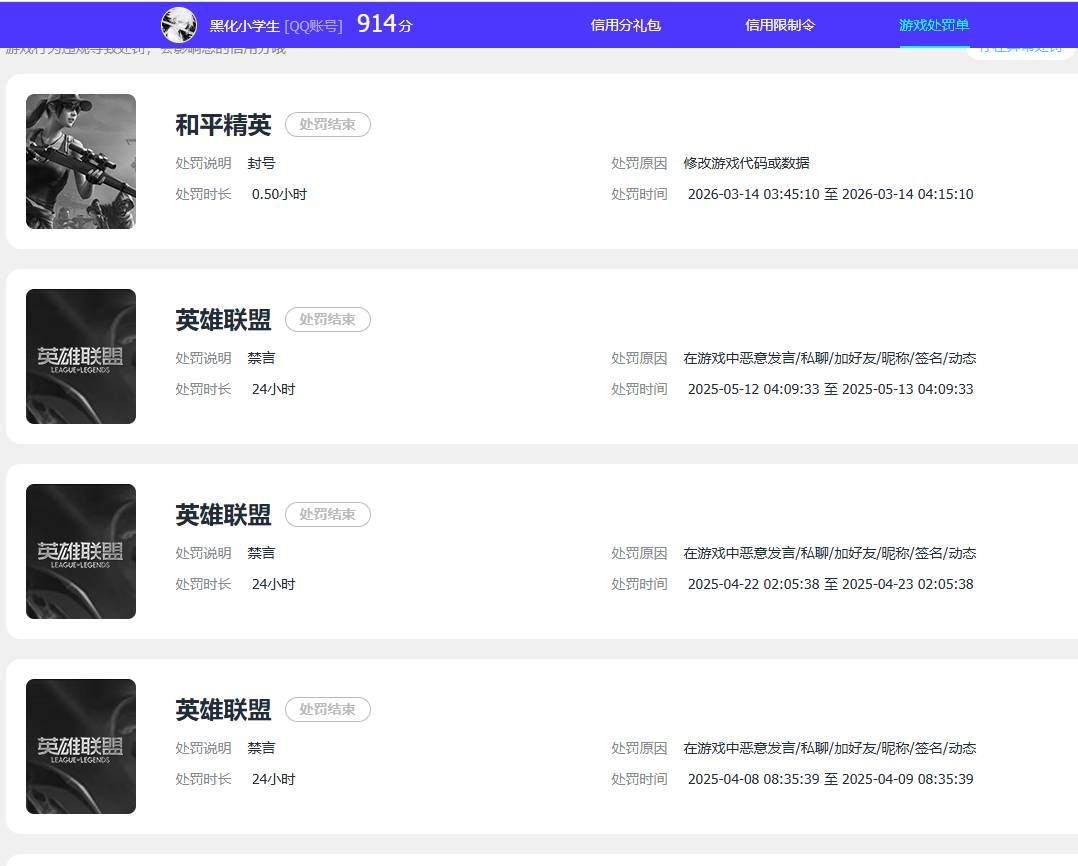Click the 处罚结束 badge in the 2025-04-22 record
The image size is (1078, 866).
point(328,514)
